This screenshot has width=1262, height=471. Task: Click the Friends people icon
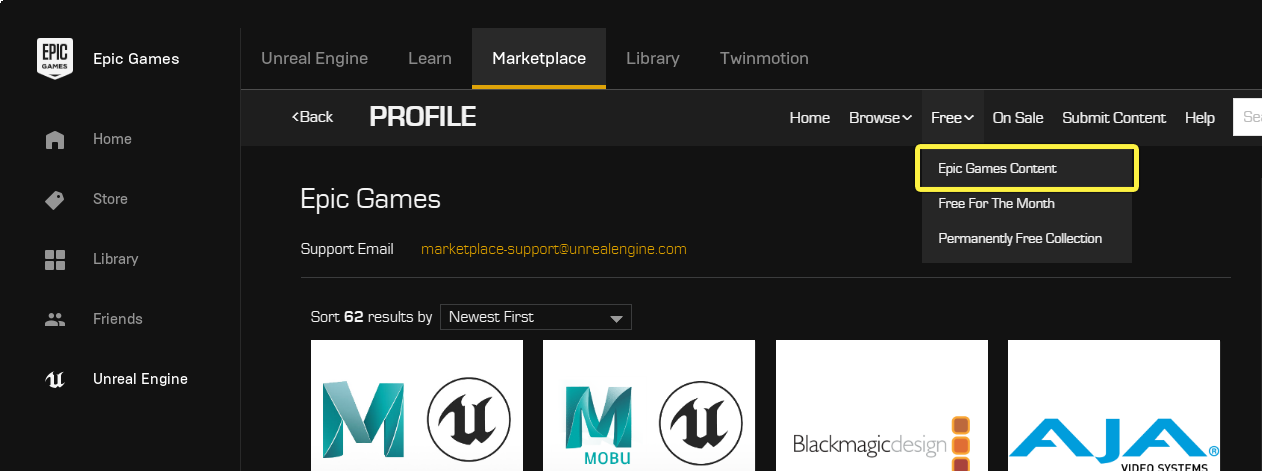tap(55, 319)
